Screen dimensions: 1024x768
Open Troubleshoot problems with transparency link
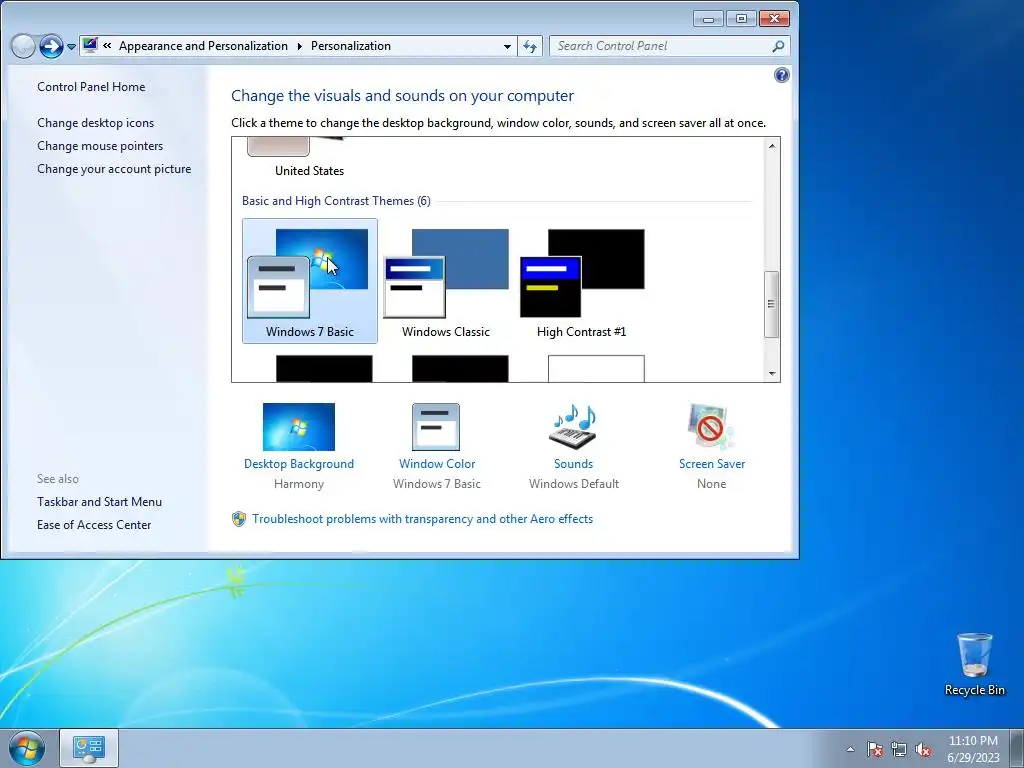coord(423,519)
